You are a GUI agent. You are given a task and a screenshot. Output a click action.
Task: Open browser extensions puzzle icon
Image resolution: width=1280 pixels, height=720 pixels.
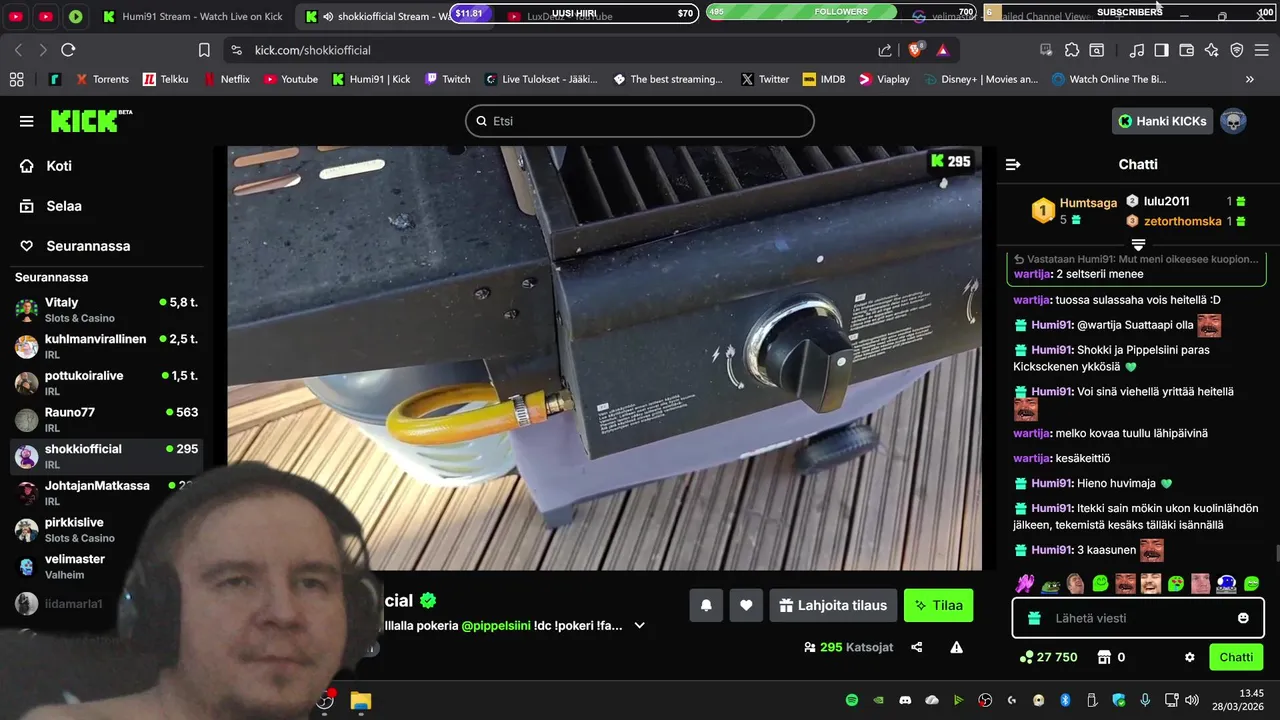[1072, 50]
